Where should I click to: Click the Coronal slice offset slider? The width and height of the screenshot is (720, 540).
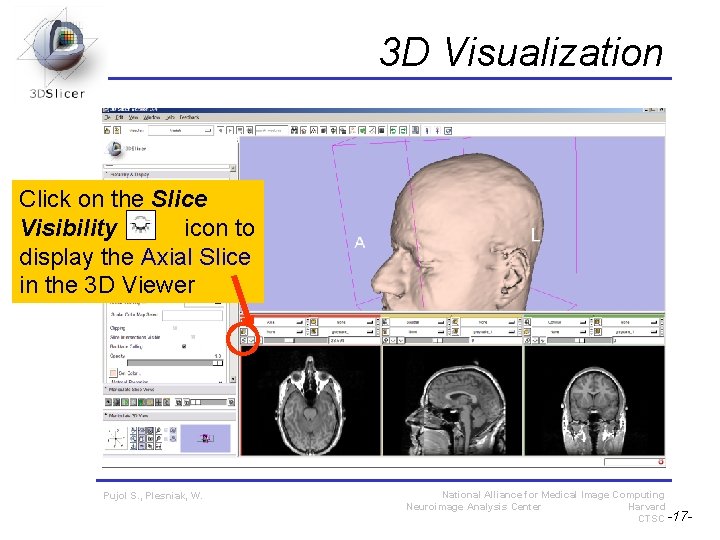(579, 340)
